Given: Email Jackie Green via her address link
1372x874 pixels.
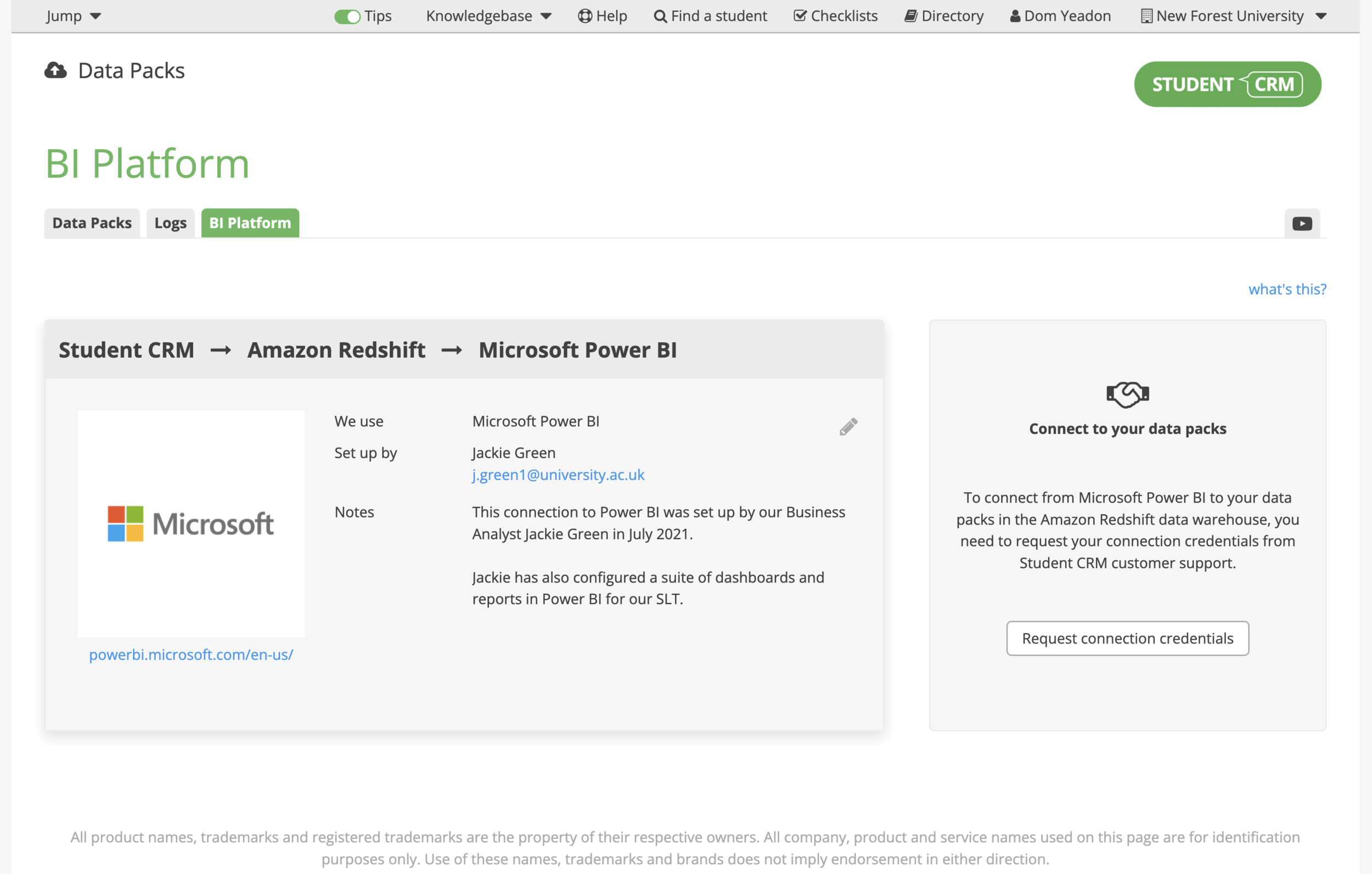Looking at the screenshot, I should click(x=558, y=475).
